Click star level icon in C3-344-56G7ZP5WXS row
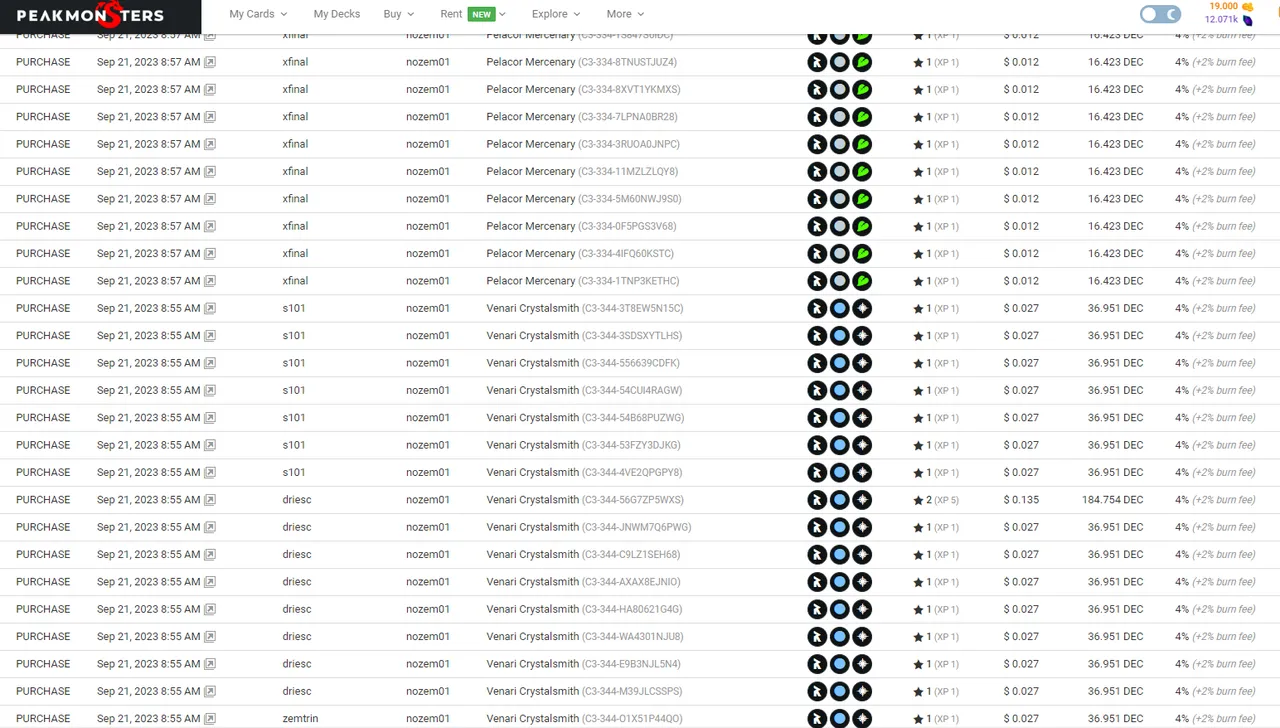Viewport: 1280px width, 728px height. coord(918,500)
